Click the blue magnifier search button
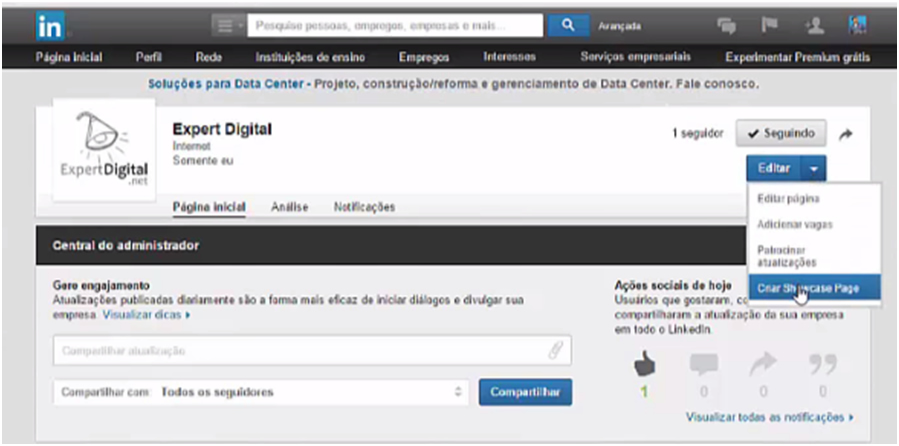The image size is (899, 446). (568, 26)
